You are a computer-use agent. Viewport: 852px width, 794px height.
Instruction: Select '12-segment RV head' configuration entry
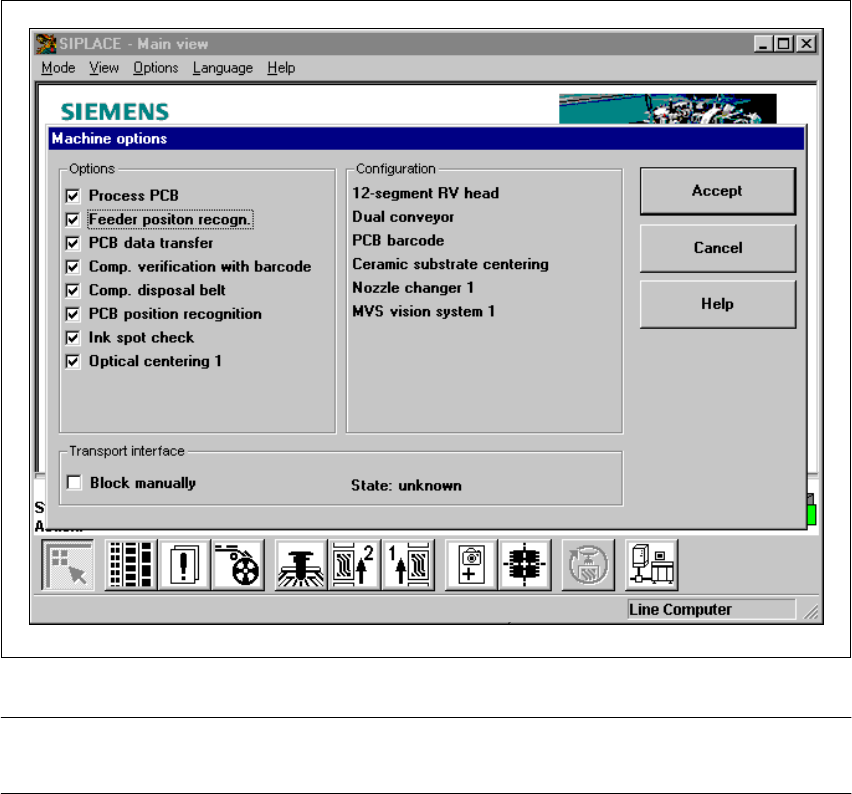(x=425, y=193)
